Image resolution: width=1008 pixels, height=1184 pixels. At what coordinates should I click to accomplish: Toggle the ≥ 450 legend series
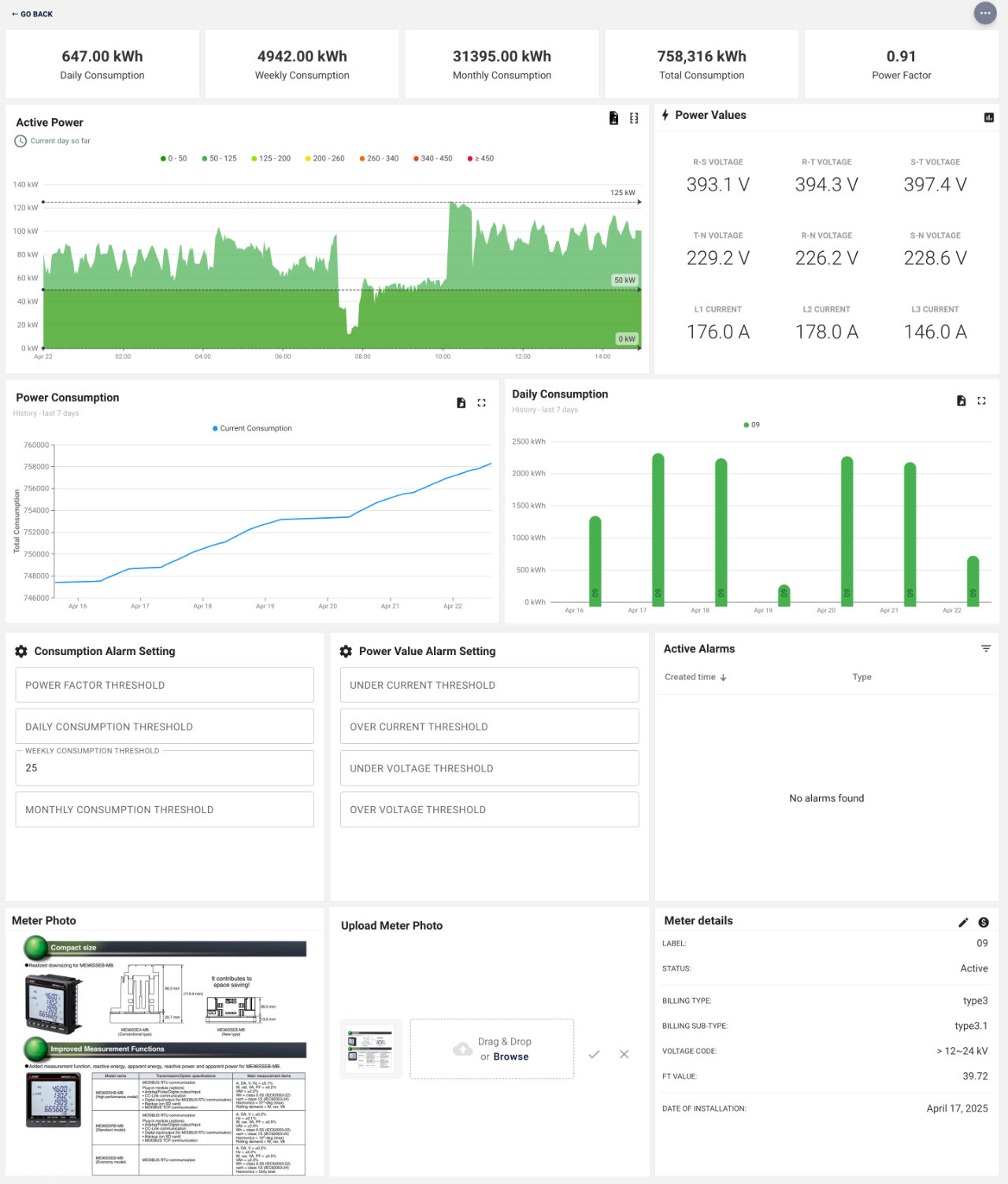point(481,158)
